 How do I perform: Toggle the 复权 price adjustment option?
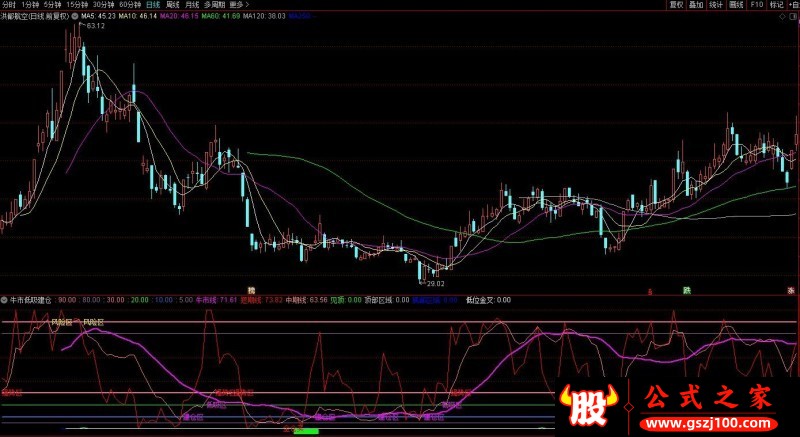(674, 5)
